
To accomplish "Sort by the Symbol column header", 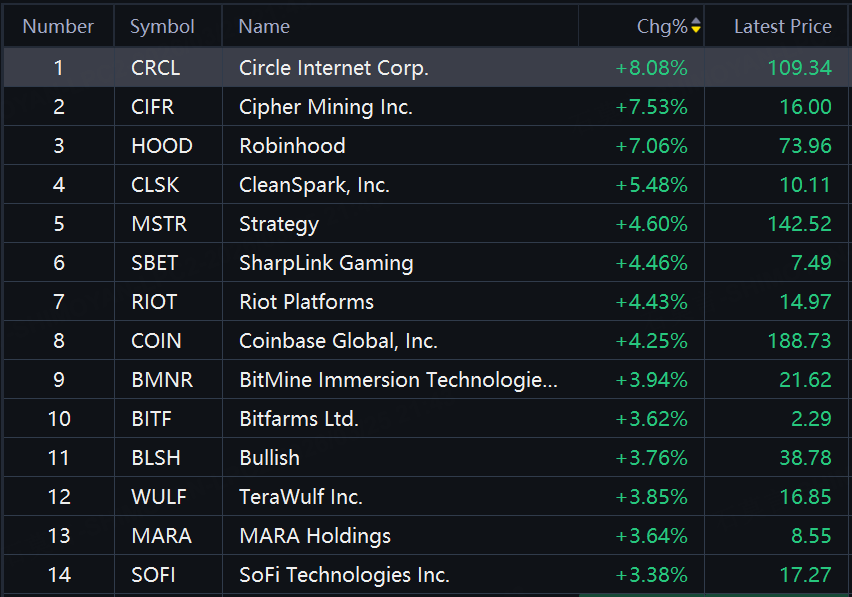I will pyautogui.click(x=162, y=27).
